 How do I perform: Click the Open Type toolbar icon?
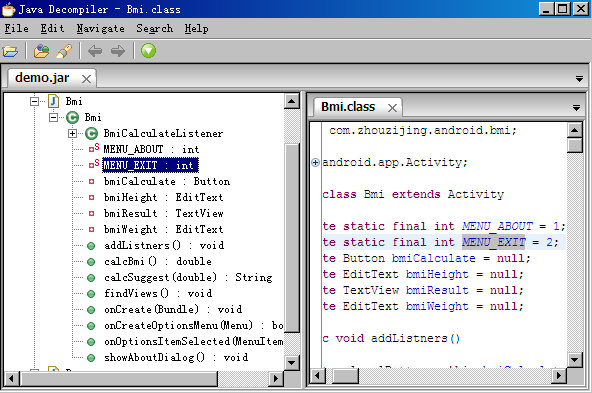[x=41, y=51]
